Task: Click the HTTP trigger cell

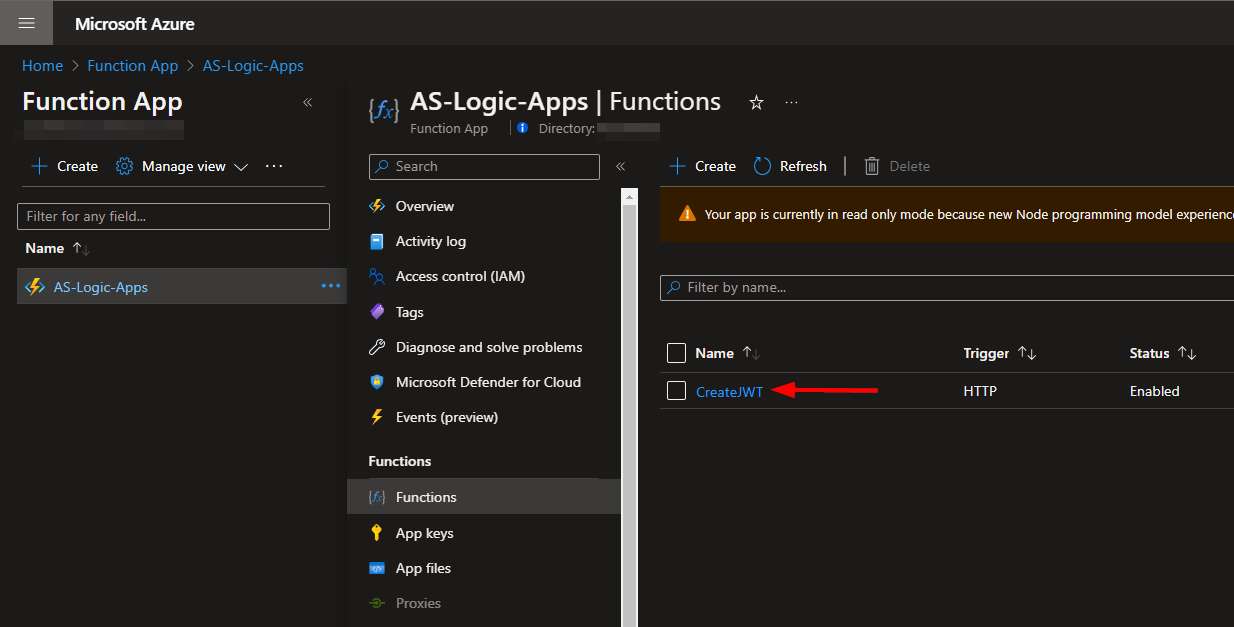Action: pos(980,391)
